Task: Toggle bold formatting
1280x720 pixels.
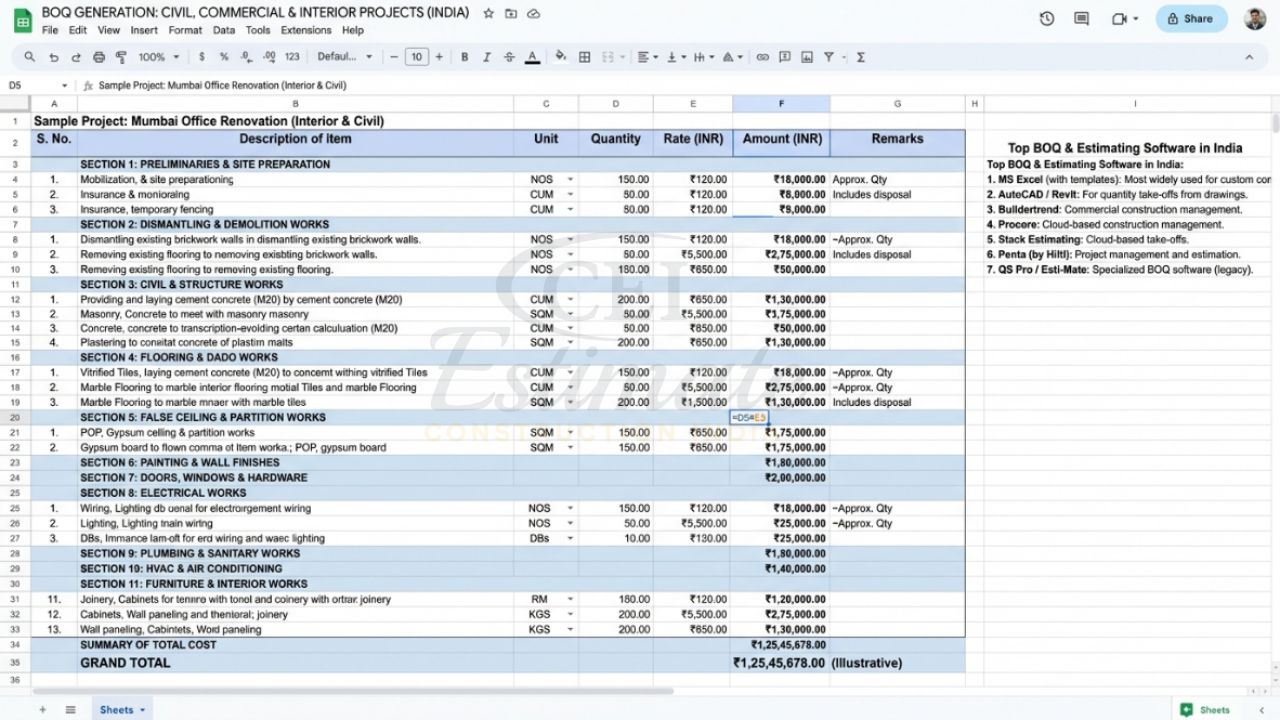Action: (x=464, y=57)
